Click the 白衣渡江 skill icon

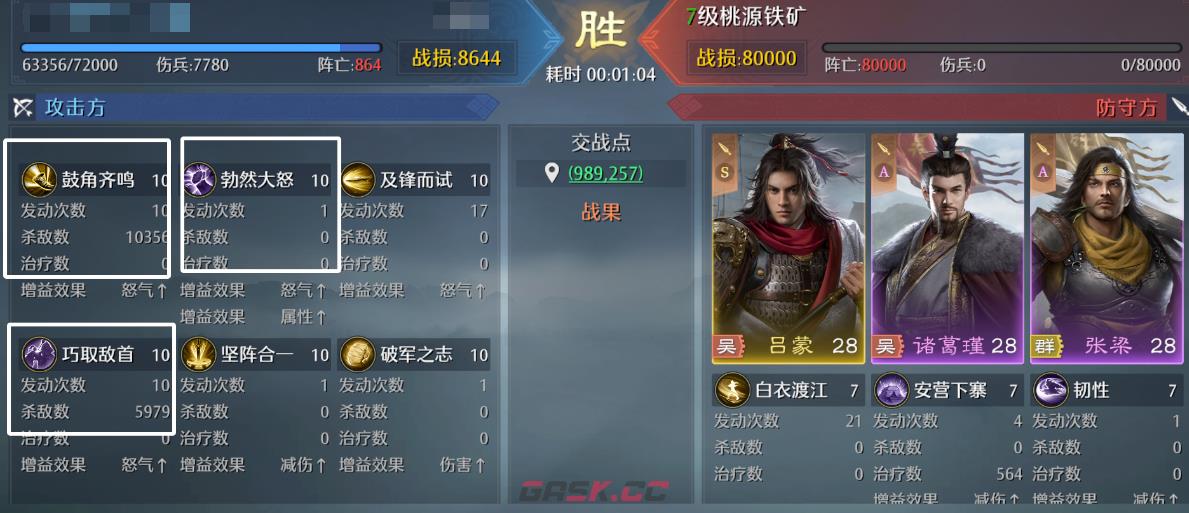[732, 390]
